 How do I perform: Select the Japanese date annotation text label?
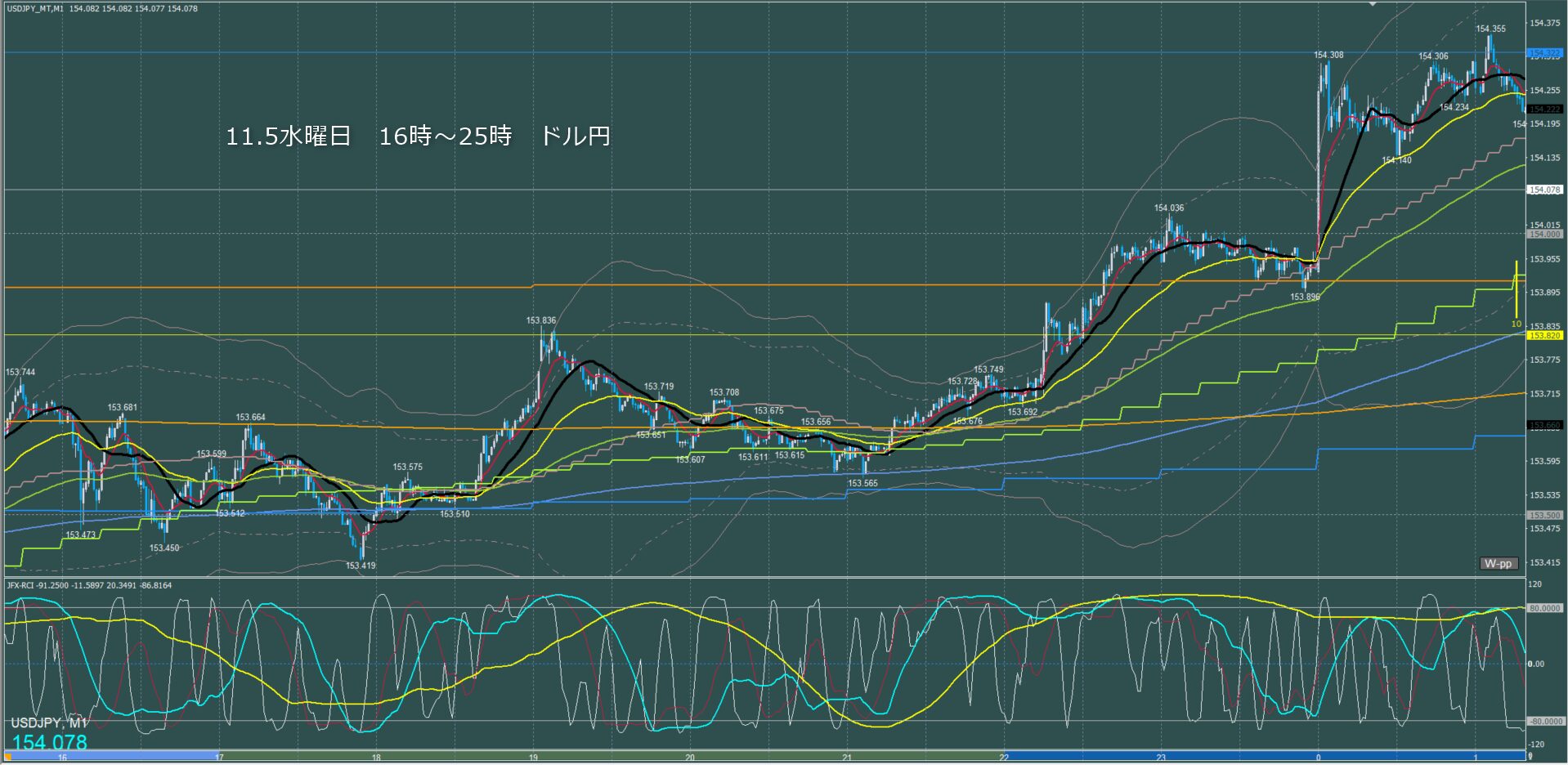tap(418, 136)
